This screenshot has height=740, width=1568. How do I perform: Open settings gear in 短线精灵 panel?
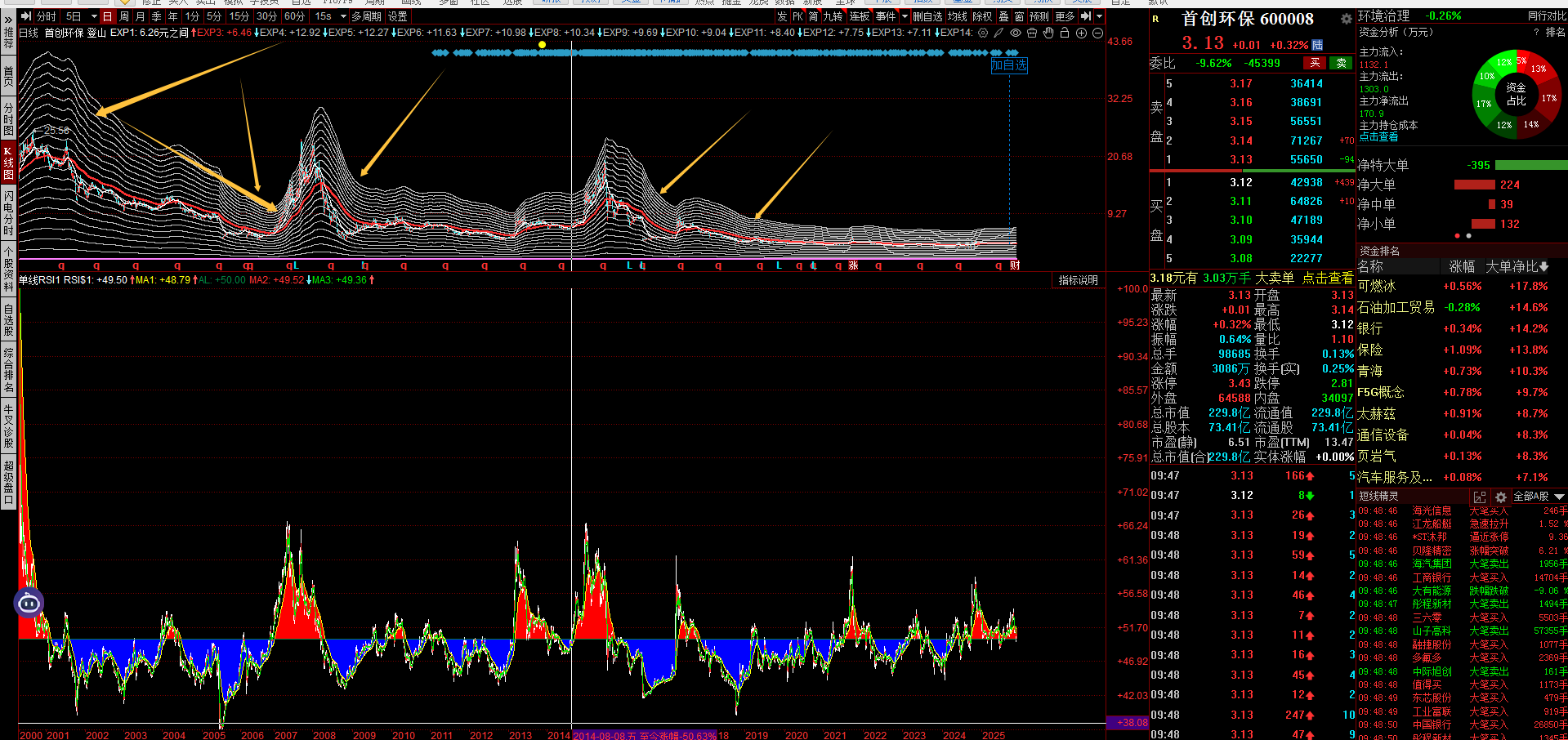pos(1500,497)
